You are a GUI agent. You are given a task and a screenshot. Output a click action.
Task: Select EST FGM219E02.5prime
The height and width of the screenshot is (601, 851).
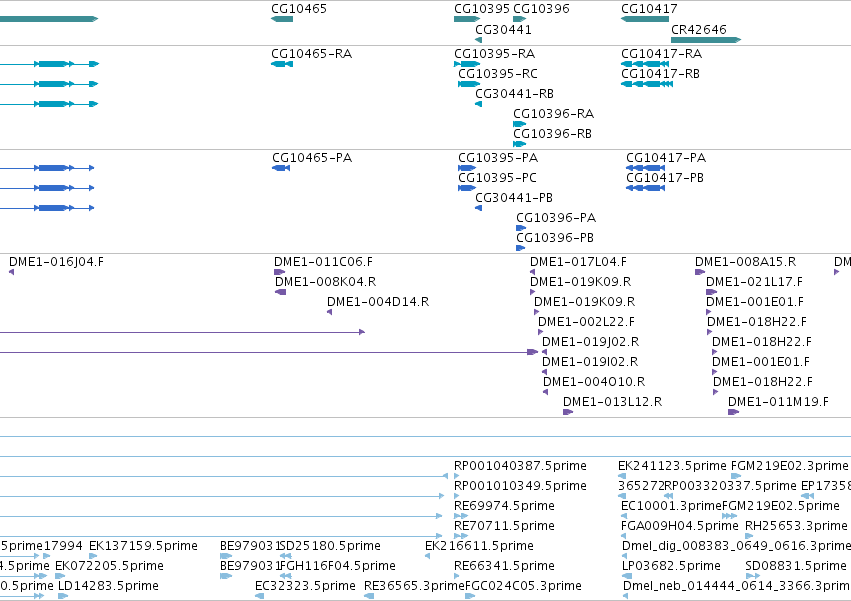(780, 507)
